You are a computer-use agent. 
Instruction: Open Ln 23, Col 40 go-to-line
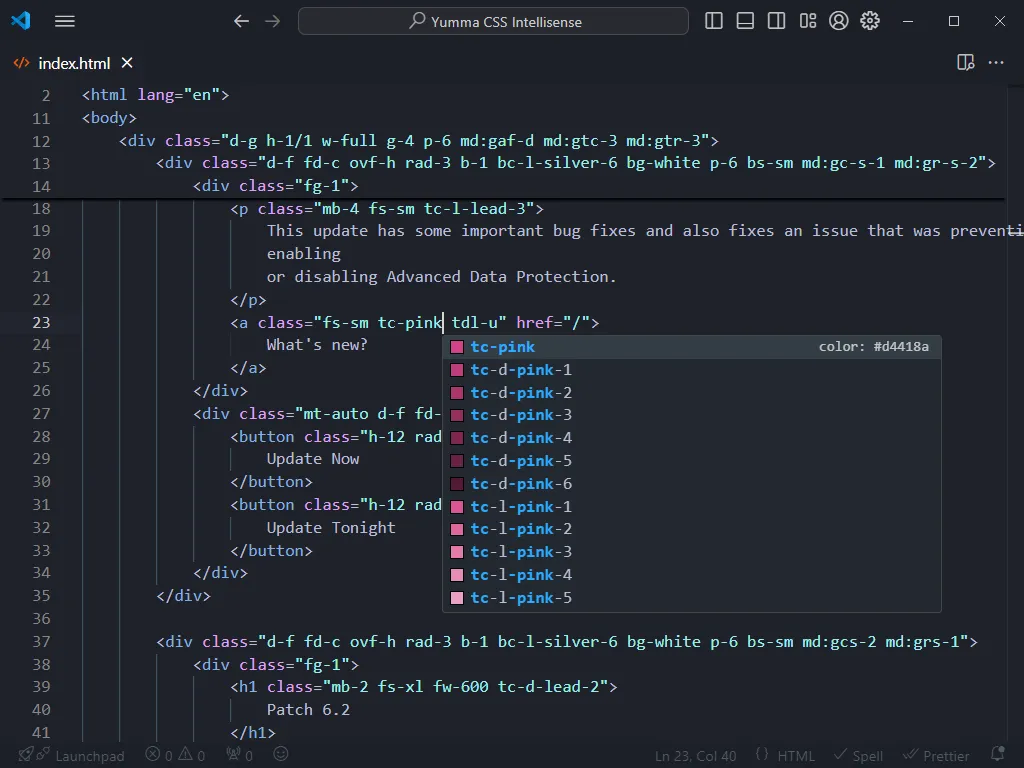tap(696, 756)
